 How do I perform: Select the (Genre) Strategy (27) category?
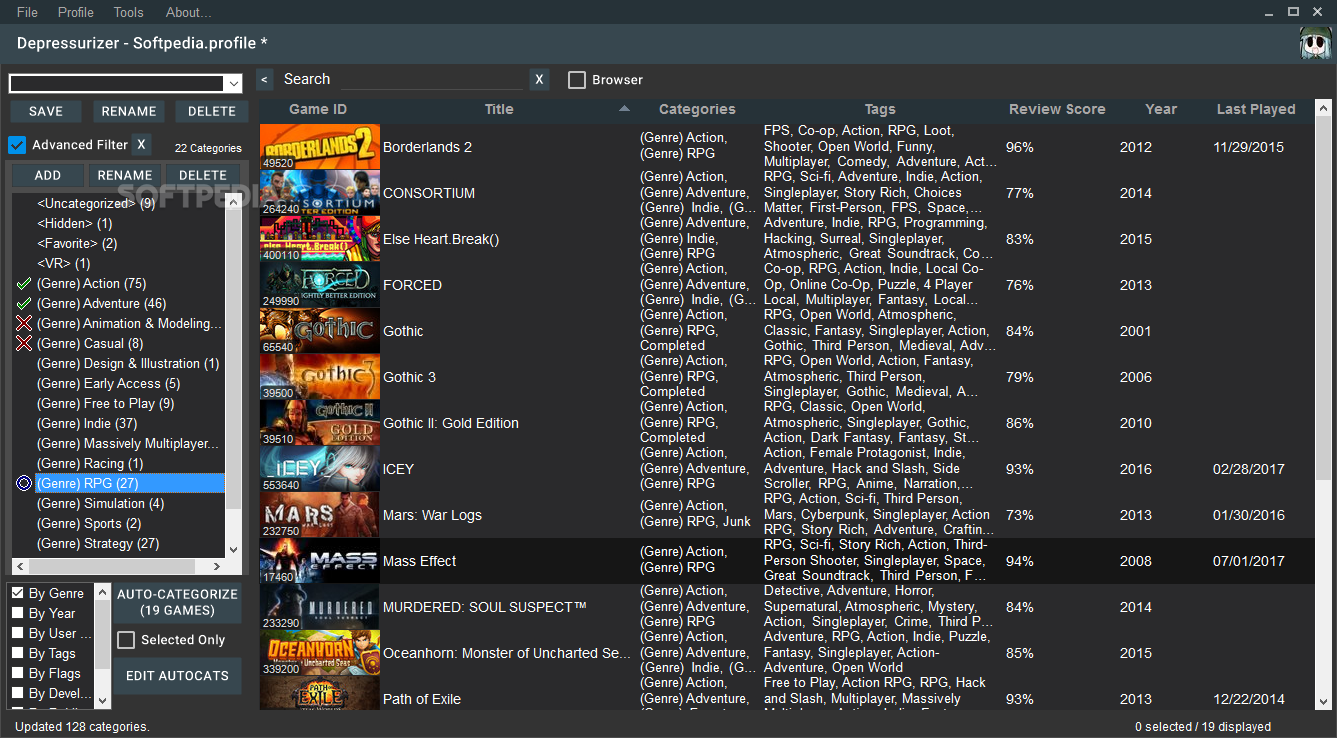click(x=98, y=543)
